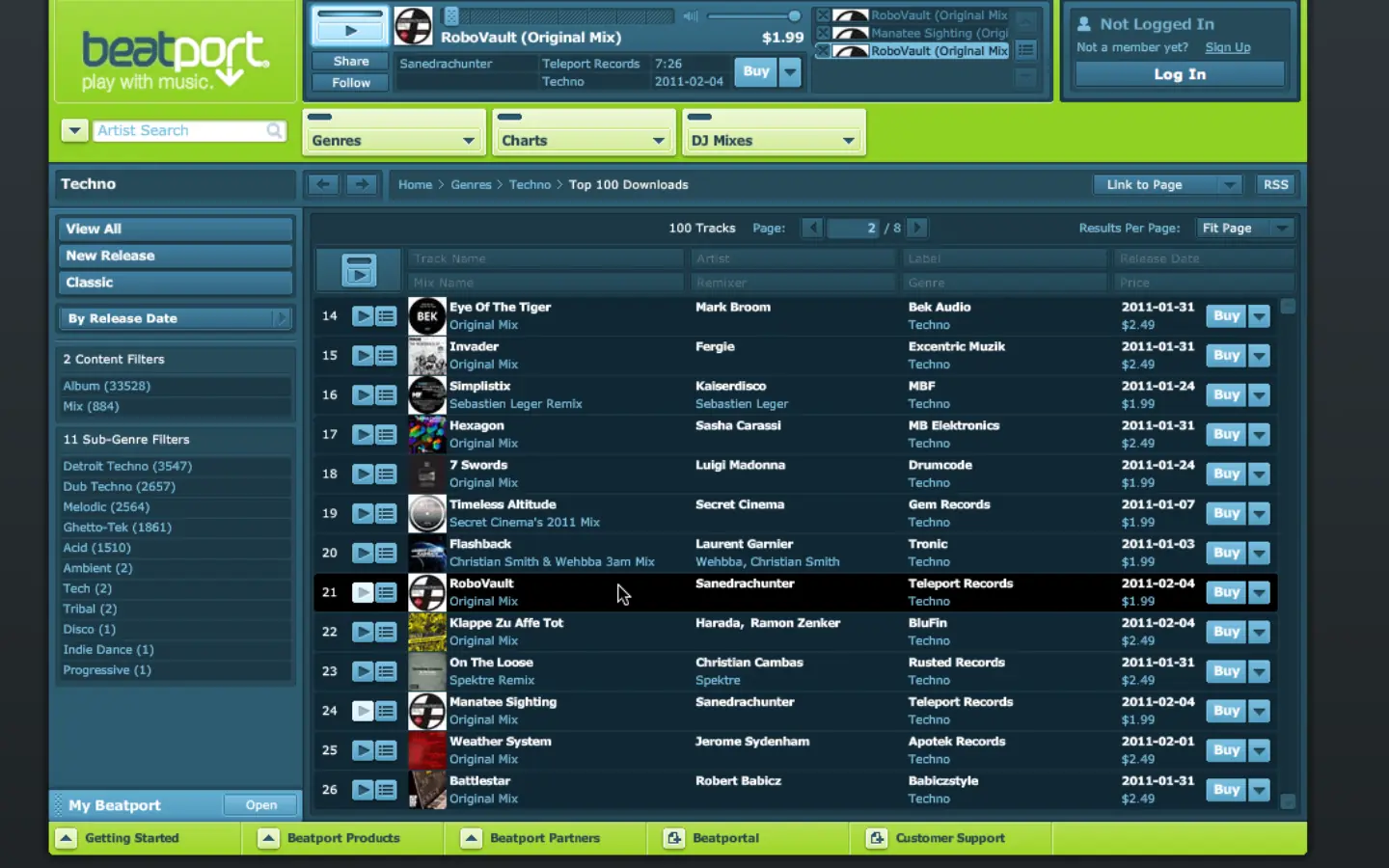Share the current track
Viewport: 1389px width, 868px height.
tap(350, 61)
